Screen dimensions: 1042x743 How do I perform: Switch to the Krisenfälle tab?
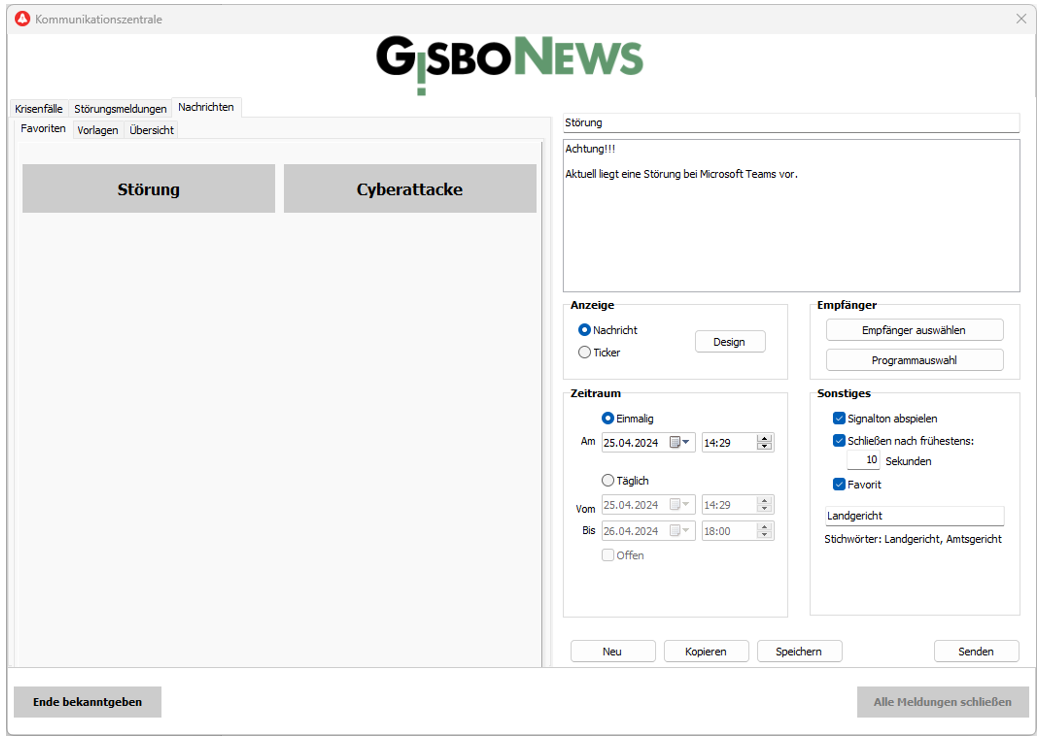point(39,108)
